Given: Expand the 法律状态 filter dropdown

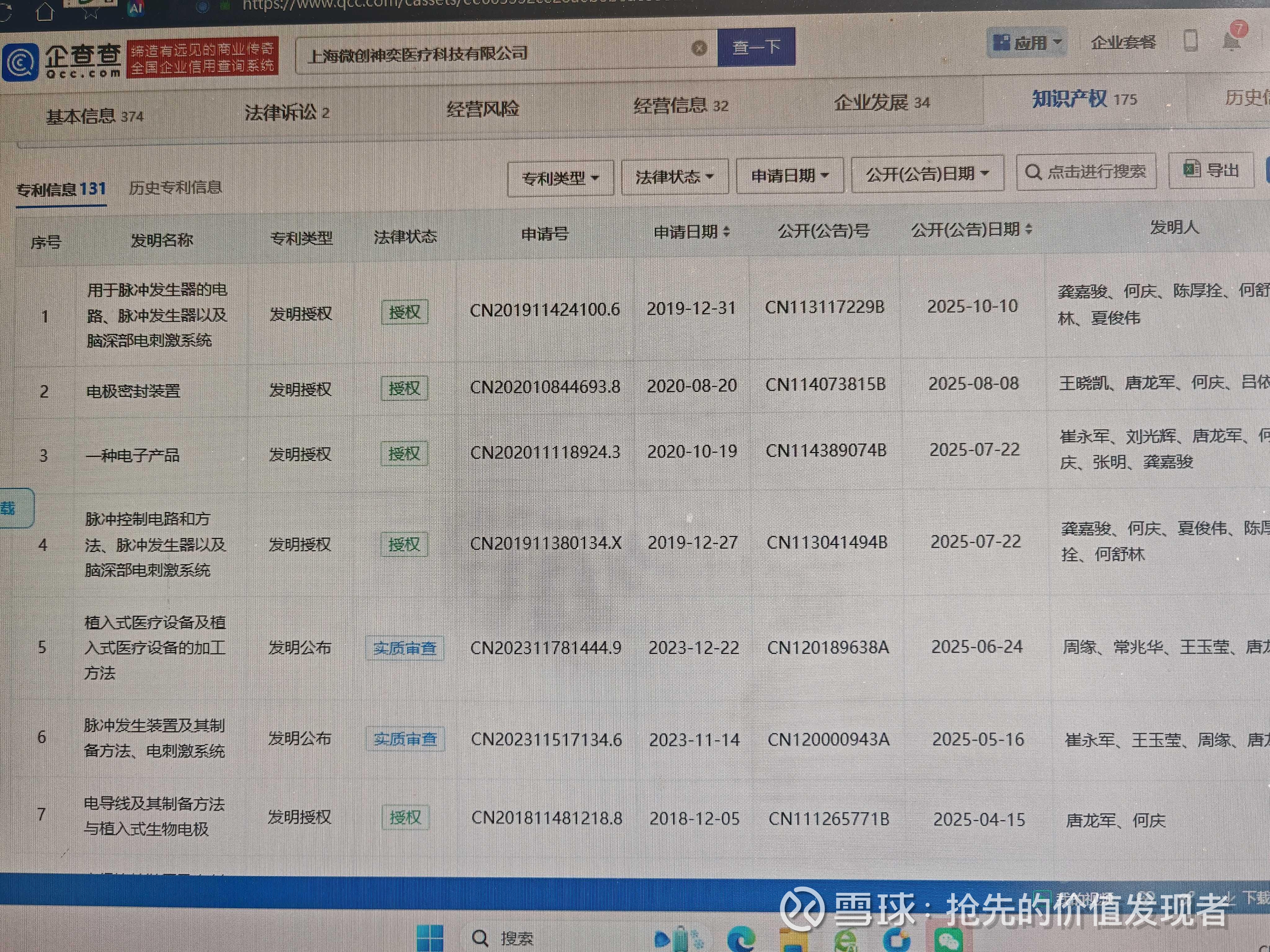Looking at the screenshot, I should coord(675,177).
